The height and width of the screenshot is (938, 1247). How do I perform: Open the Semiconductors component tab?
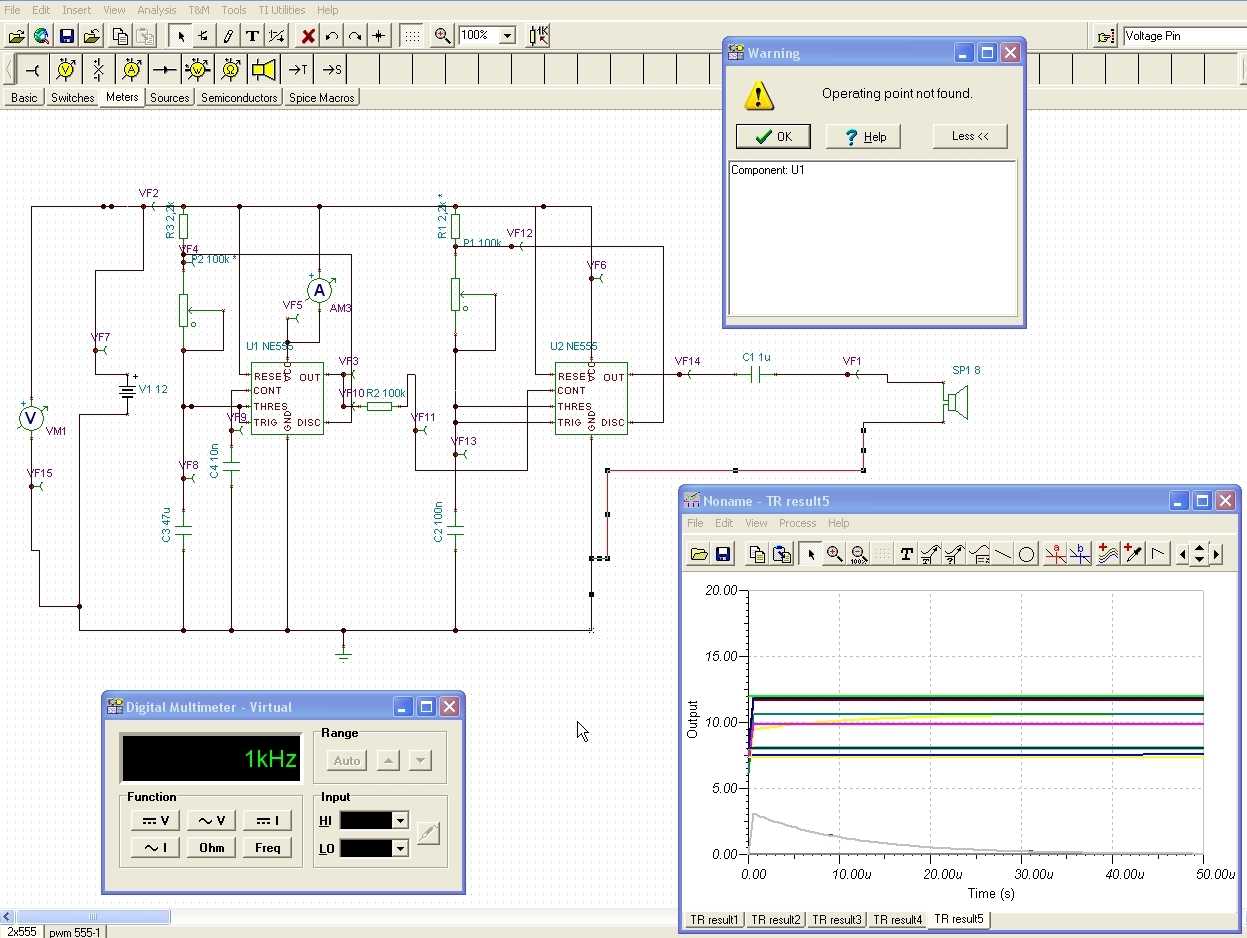point(239,98)
